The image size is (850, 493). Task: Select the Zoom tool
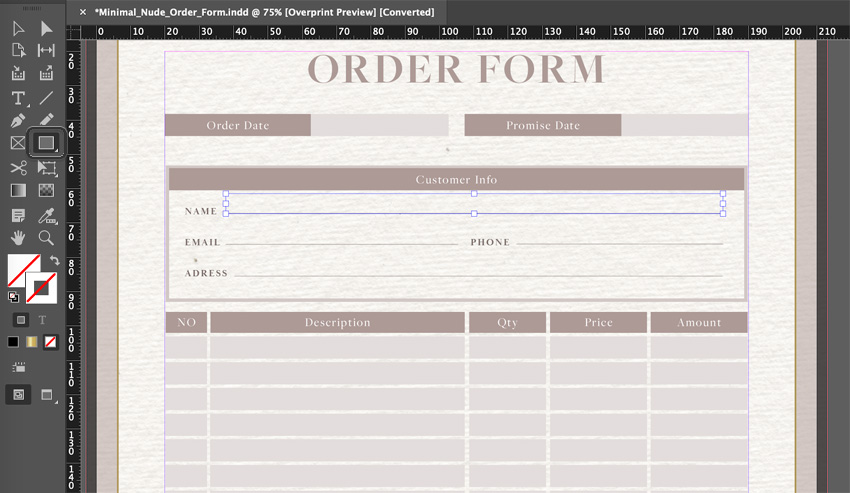click(46, 238)
